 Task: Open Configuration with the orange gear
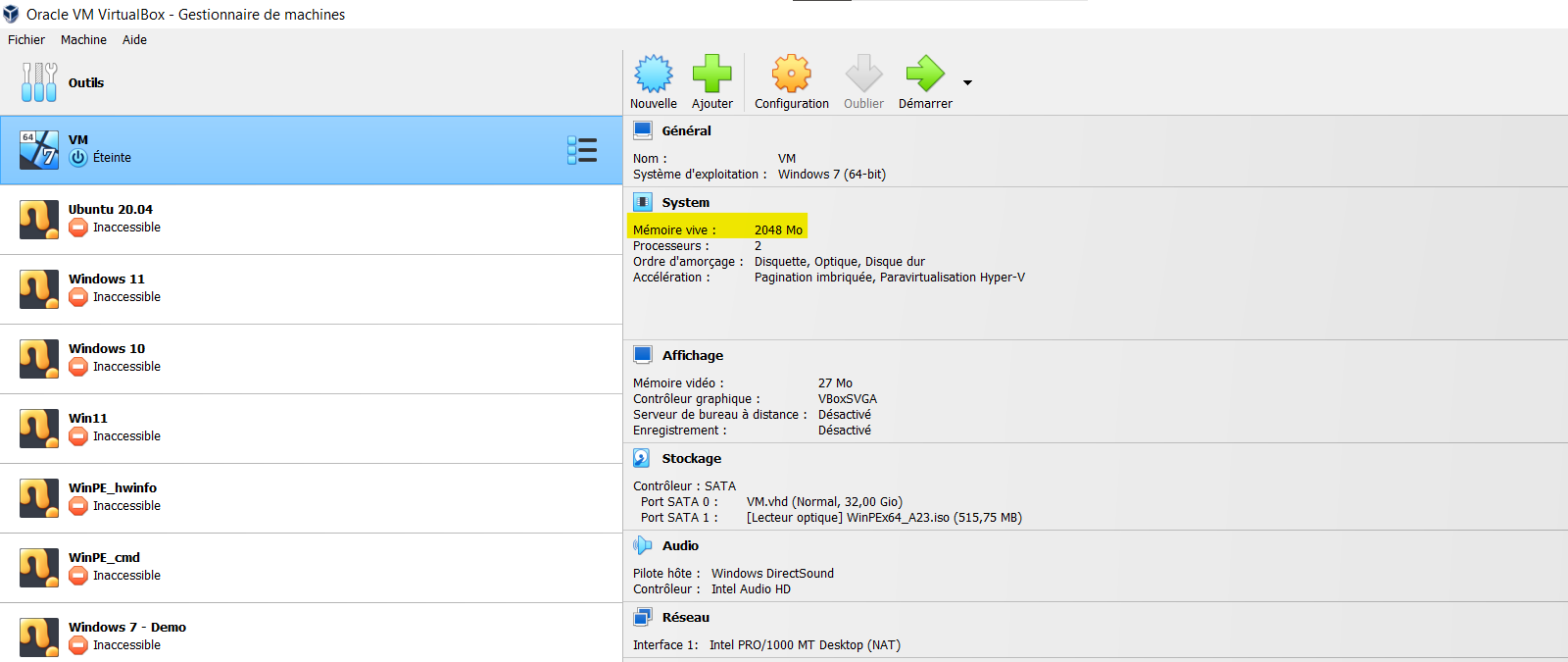pos(791,75)
